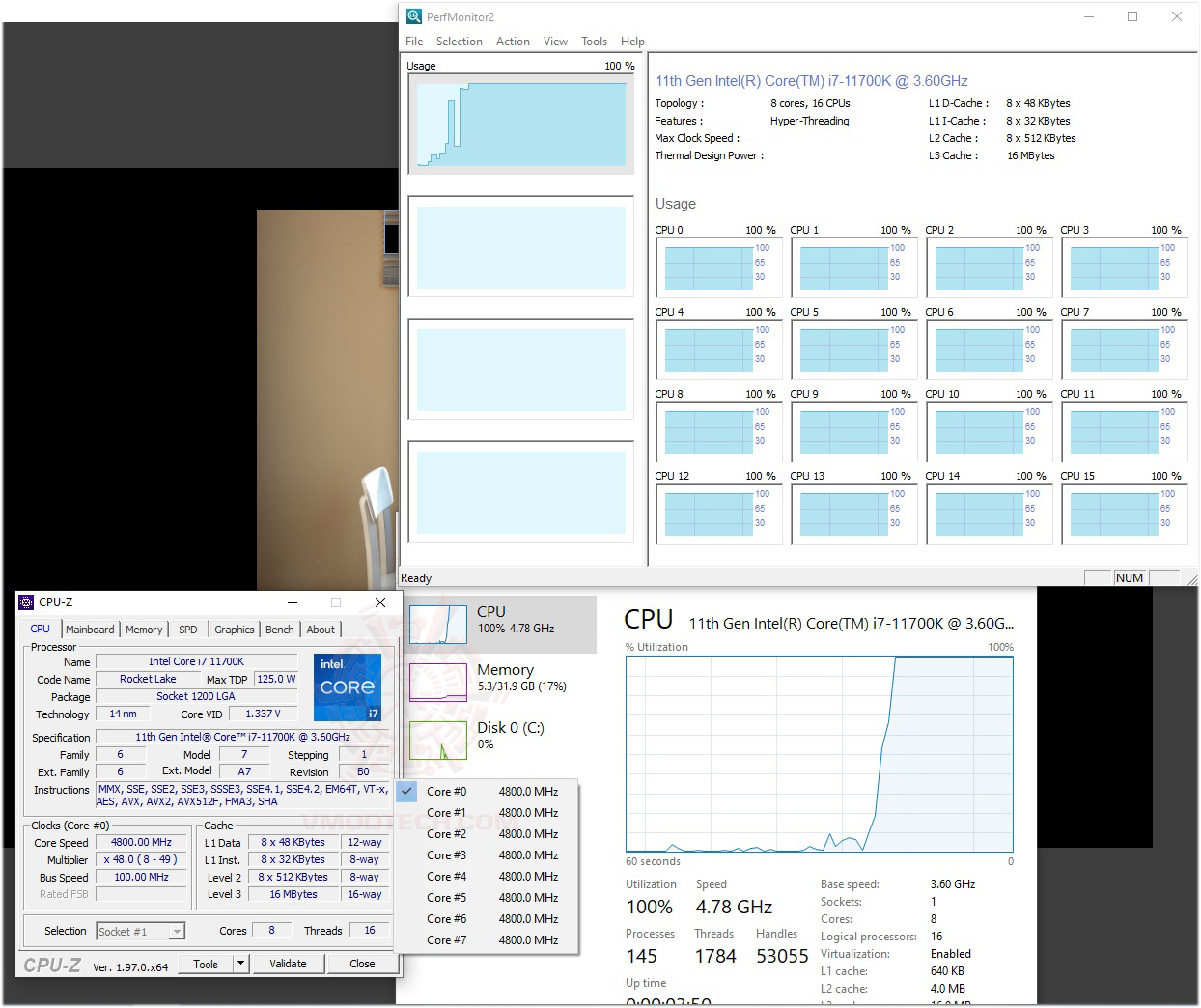
Task: Switch to the CPU tab in CPU-Z
Action: (x=41, y=629)
